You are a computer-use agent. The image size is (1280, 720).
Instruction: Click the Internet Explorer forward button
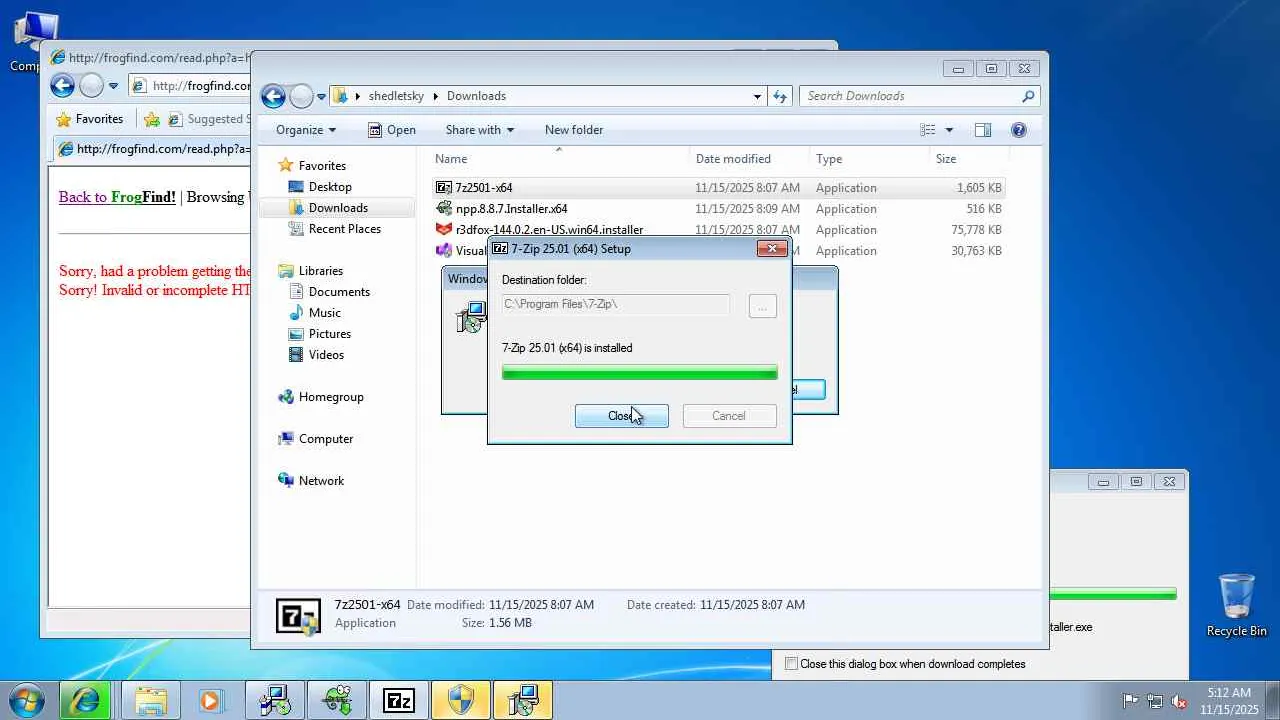(91, 86)
